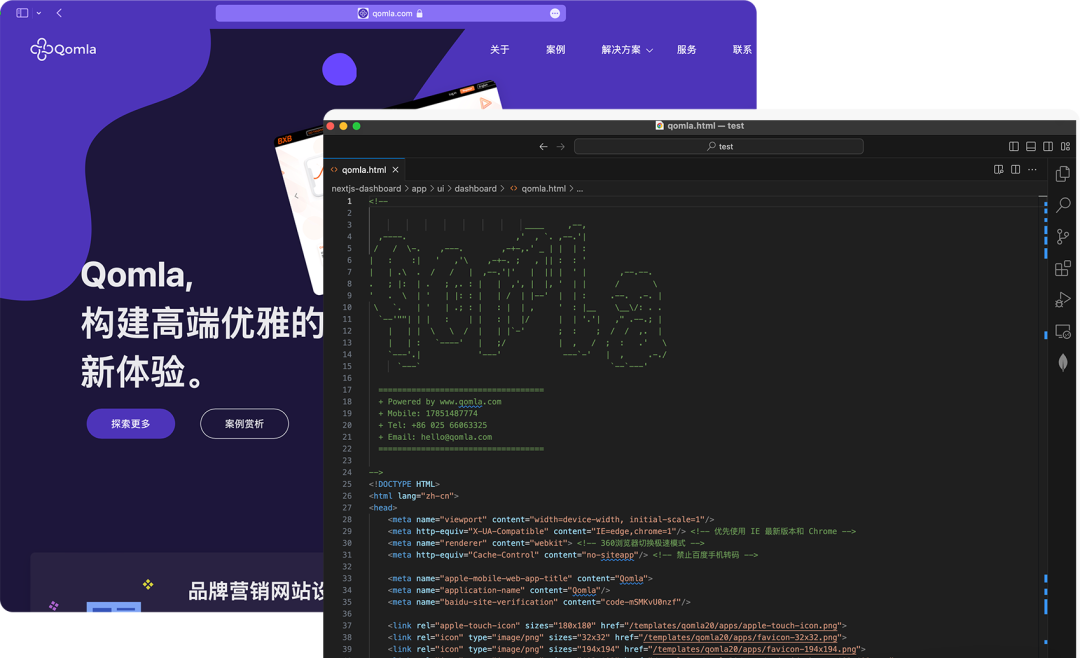
Task: Open the Explorer view in activity bar
Action: pyautogui.click(x=1063, y=174)
